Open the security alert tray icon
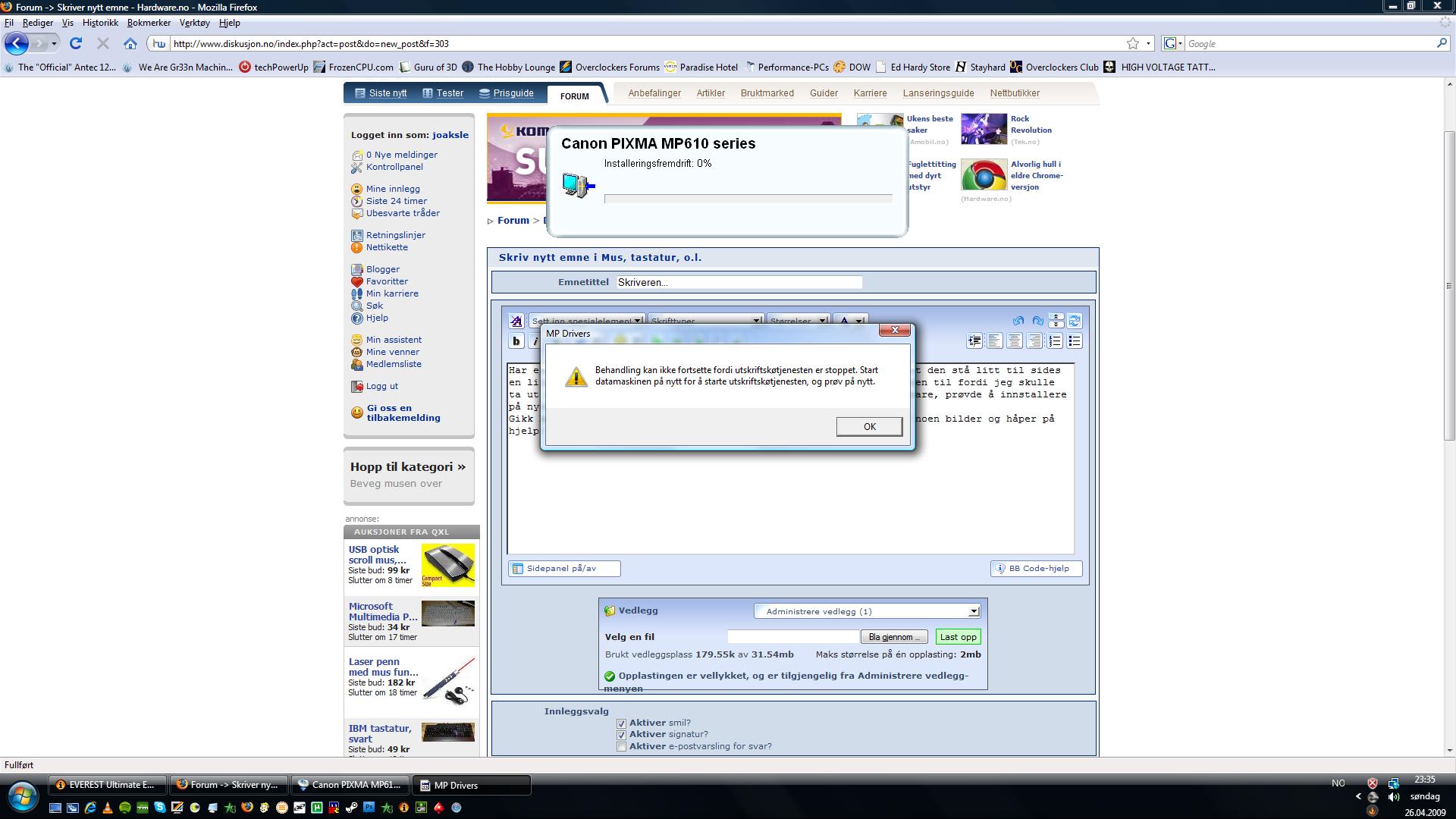The height and width of the screenshot is (819, 1456). point(1373,783)
